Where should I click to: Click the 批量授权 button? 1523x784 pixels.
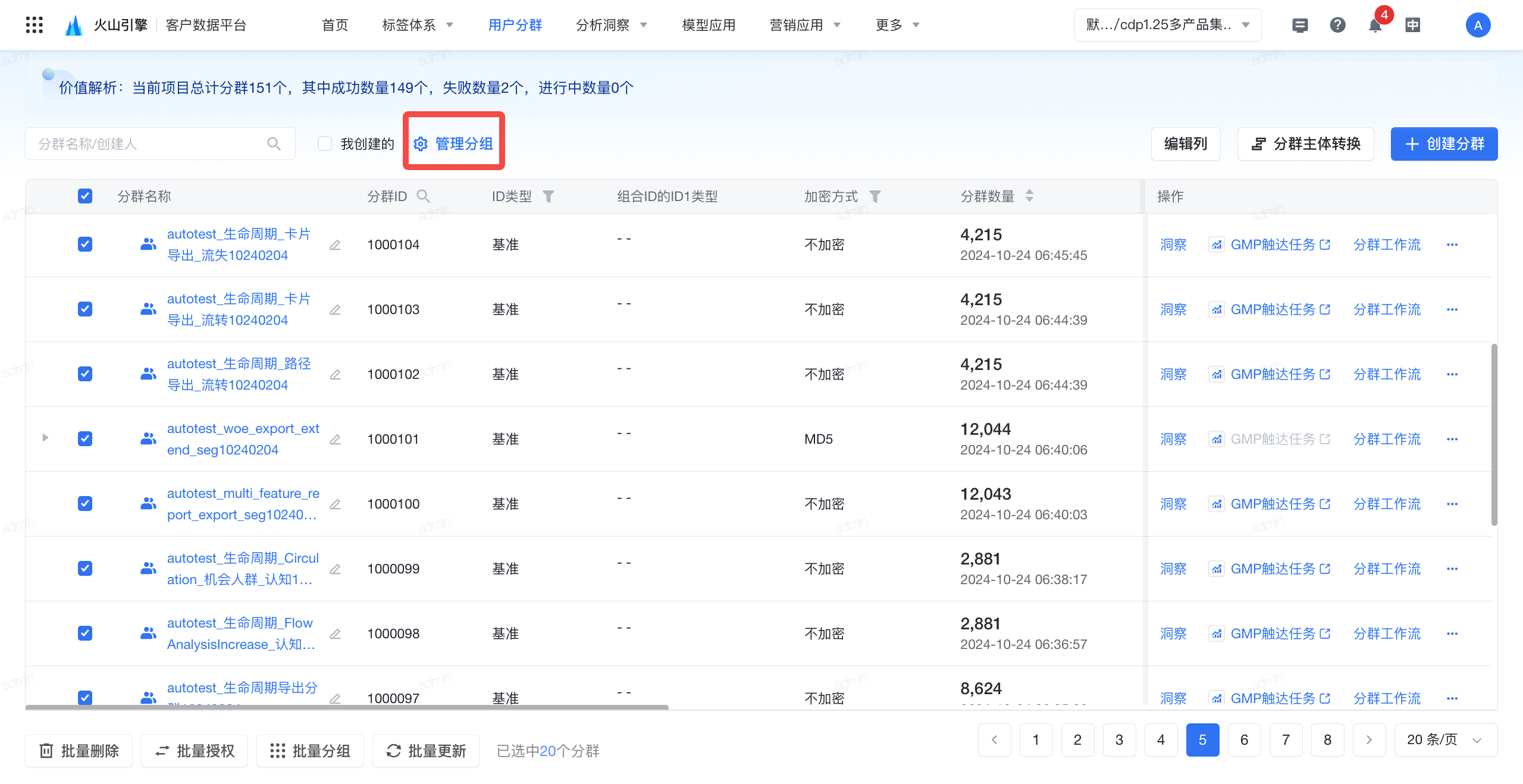coord(194,751)
